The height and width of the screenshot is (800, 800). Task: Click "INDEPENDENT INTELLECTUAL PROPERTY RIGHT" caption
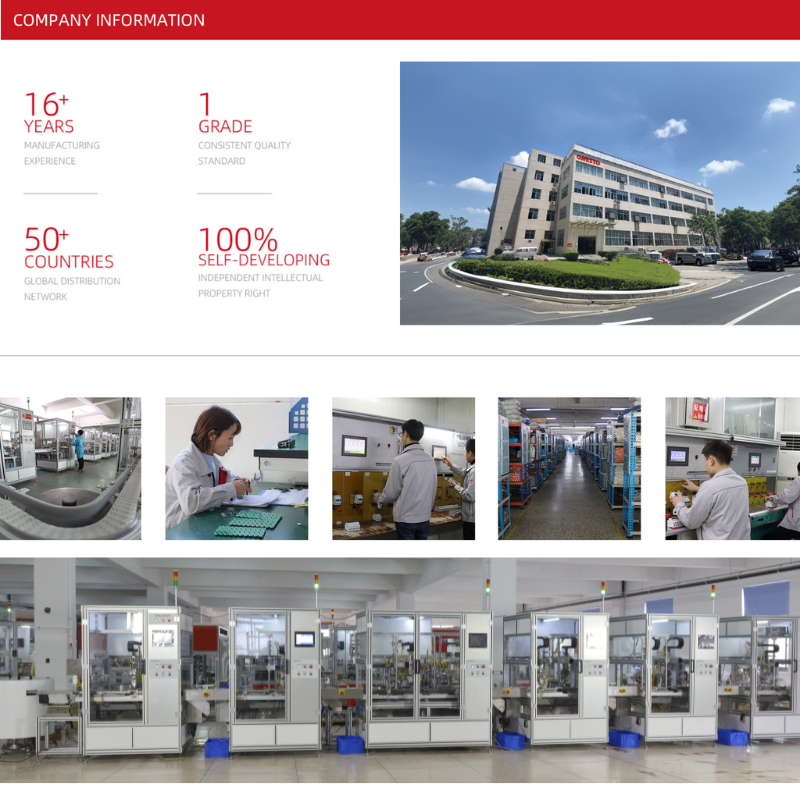(x=260, y=286)
